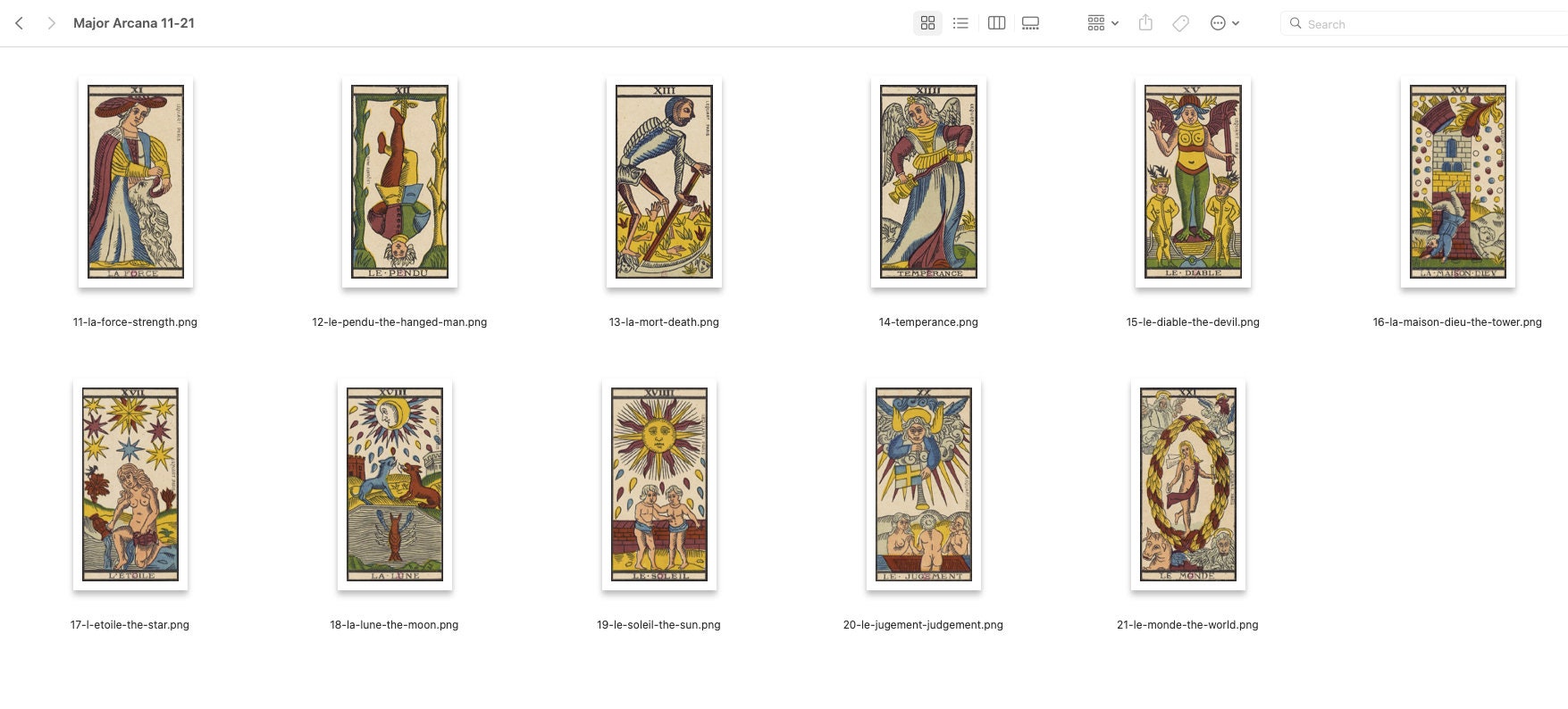Click filename 18-la-lune-the-moon.png

click(x=394, y=625)
